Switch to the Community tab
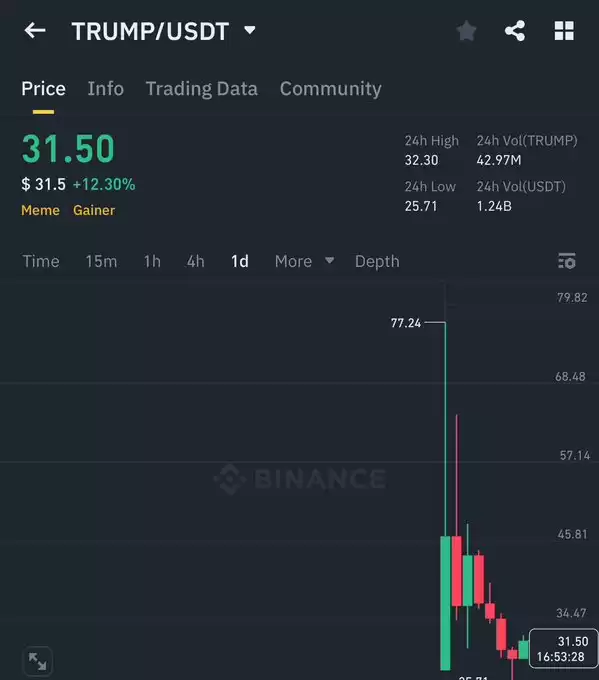The width and height of the screenshot is (599, 680). [x=331, y=89]
